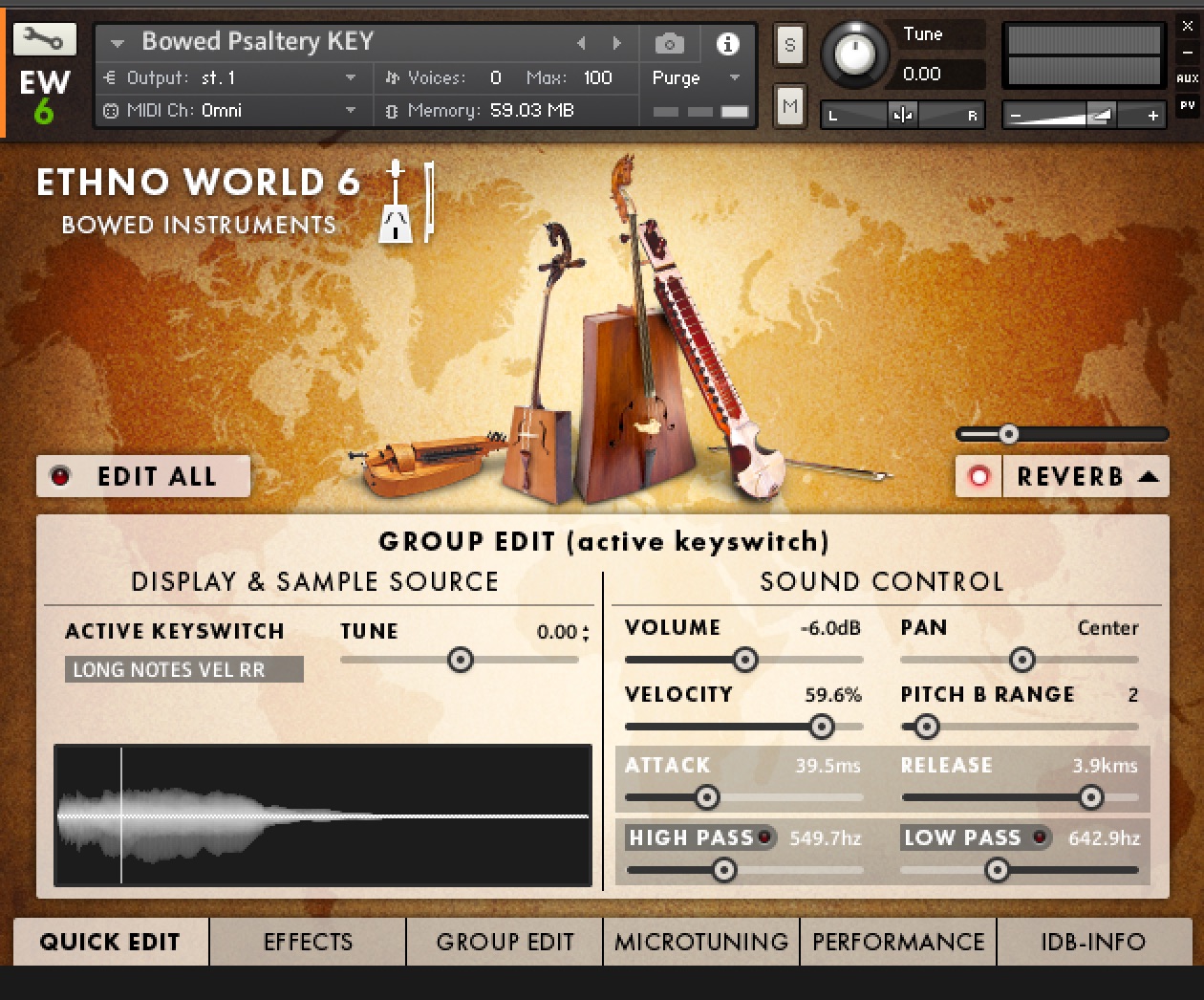Click the Purge label

click(676, 77)
